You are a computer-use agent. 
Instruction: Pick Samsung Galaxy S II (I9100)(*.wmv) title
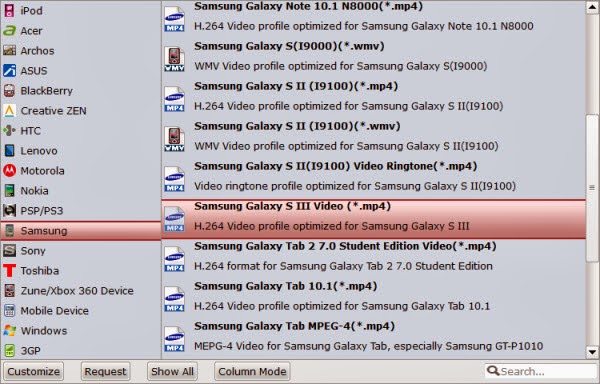297,126
